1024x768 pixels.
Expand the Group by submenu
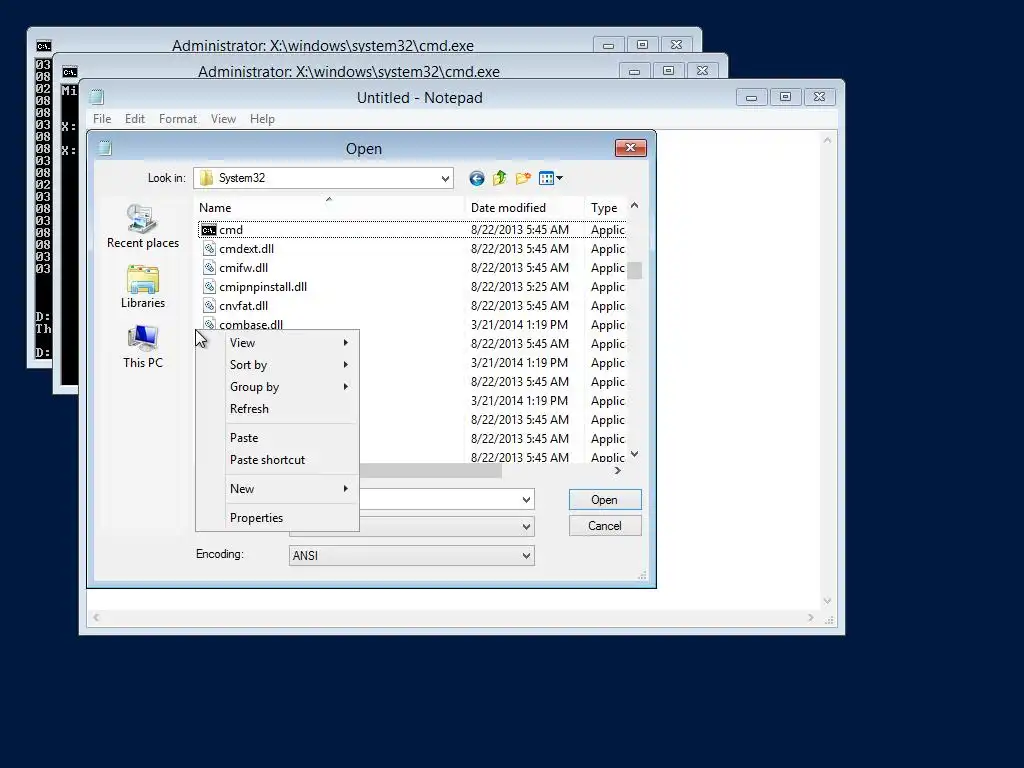pos(290,387)
